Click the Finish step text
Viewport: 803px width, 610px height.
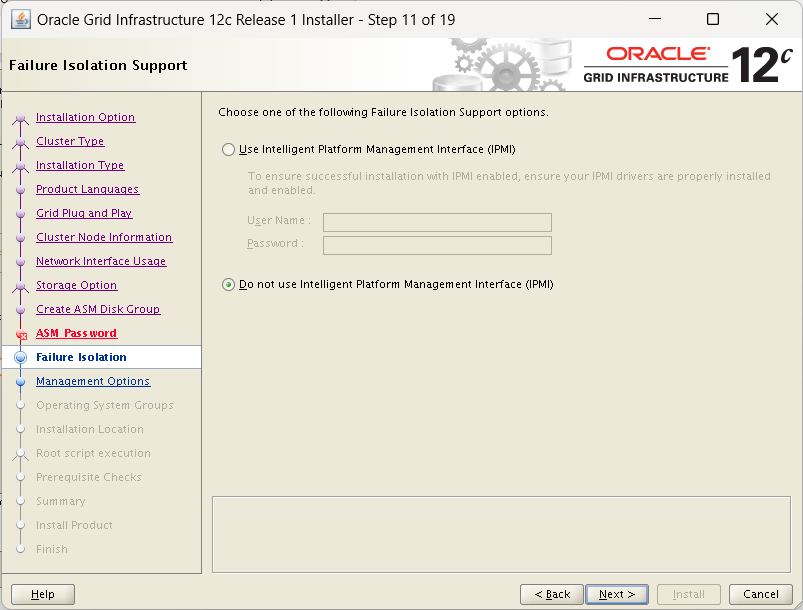coord(52,549)
